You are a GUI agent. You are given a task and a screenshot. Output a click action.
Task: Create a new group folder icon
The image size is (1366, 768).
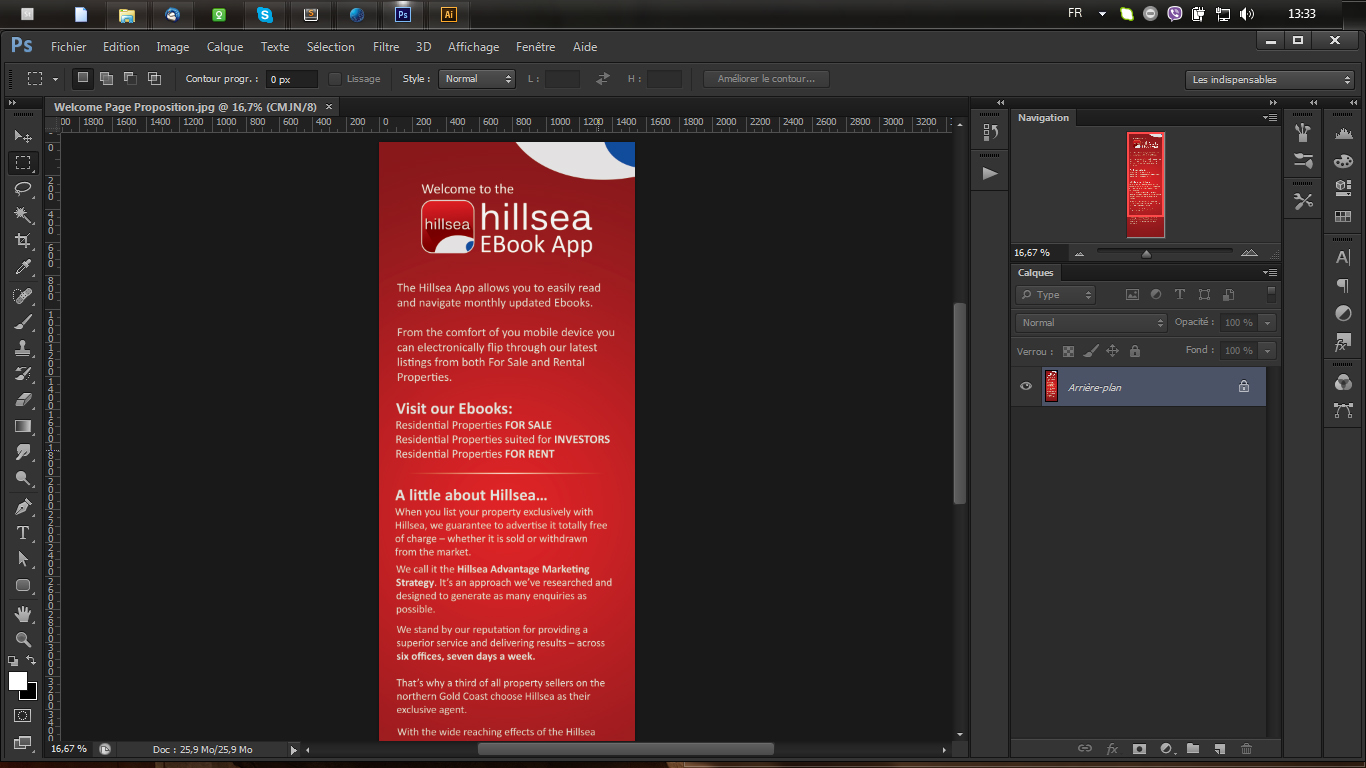tap(1192, 748)
